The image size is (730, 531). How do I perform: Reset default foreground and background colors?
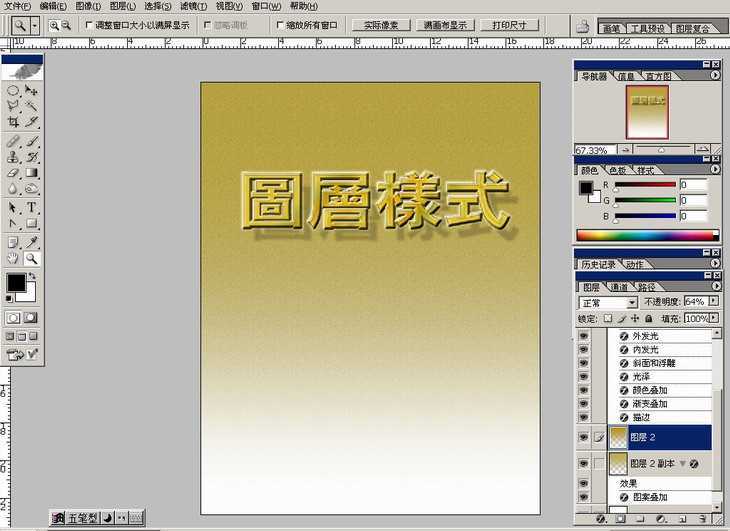click(x=9, y=298)
